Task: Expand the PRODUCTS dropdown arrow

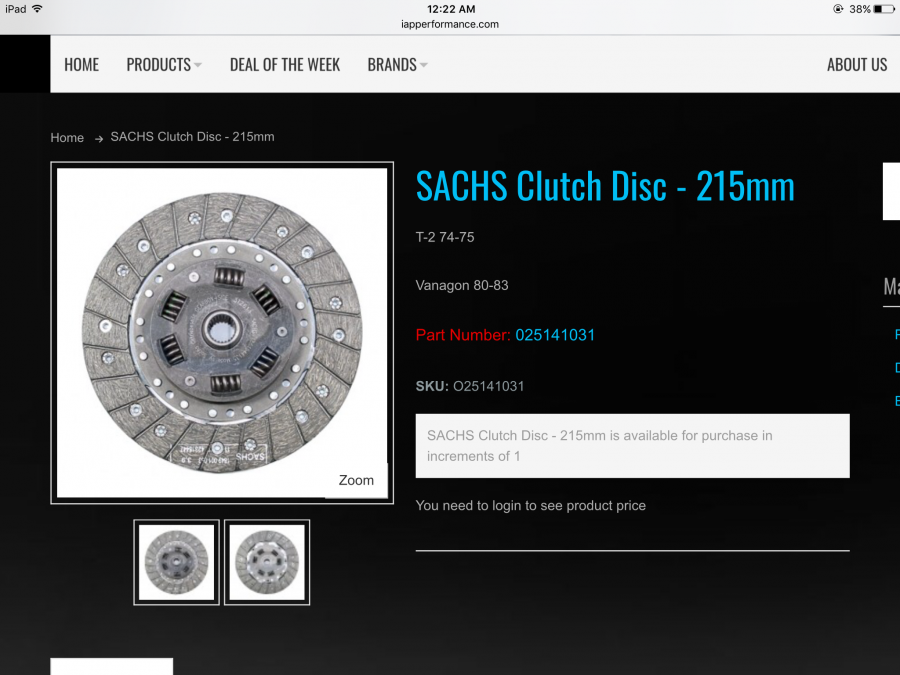Action: (197, 65)
